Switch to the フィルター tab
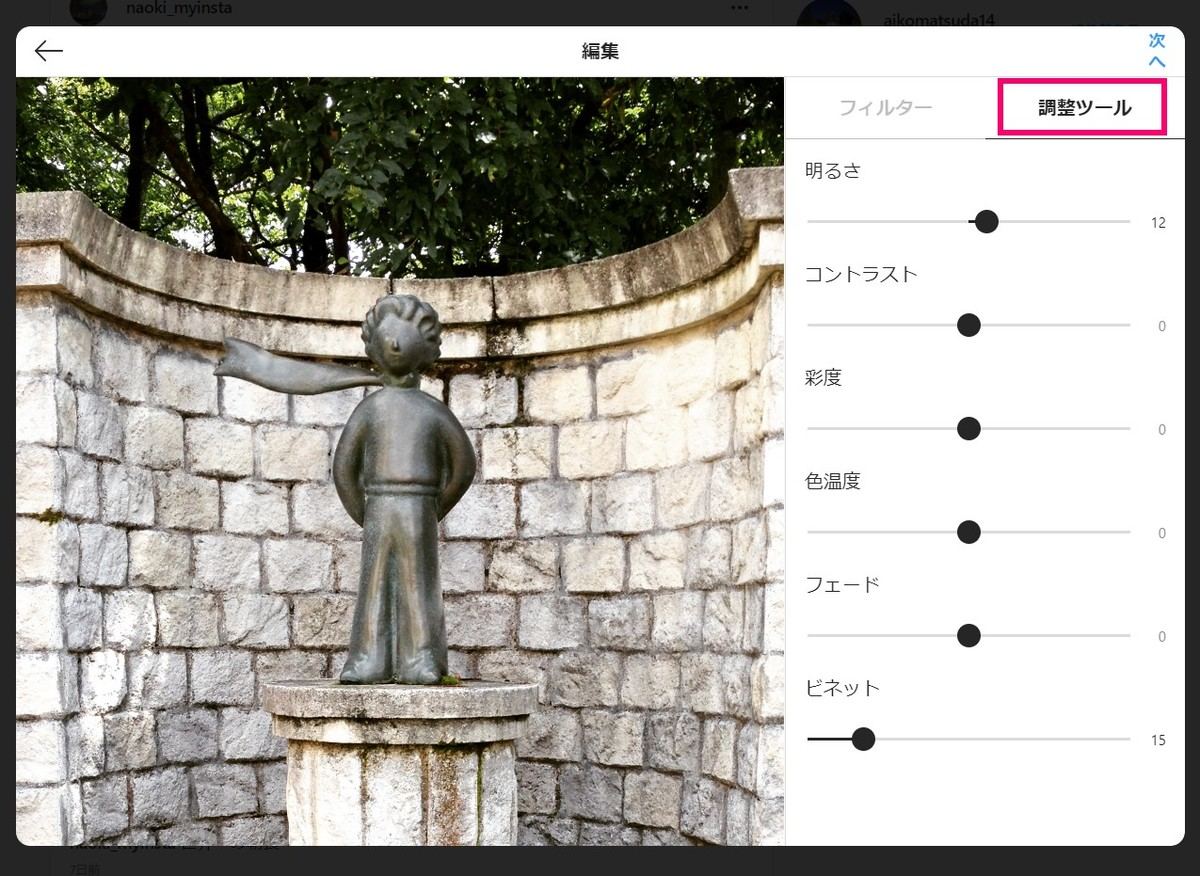This screenshot has height=876, width=1200. [885, 108]
